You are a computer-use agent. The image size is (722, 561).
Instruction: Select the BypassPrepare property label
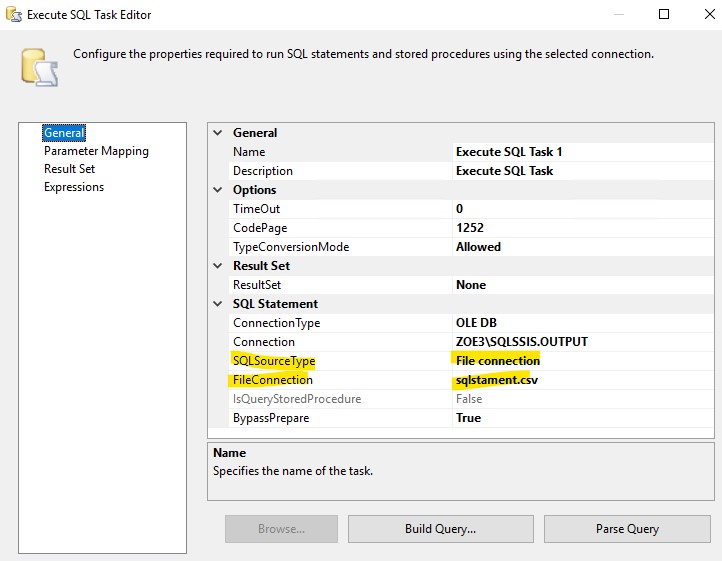[271, 418]
